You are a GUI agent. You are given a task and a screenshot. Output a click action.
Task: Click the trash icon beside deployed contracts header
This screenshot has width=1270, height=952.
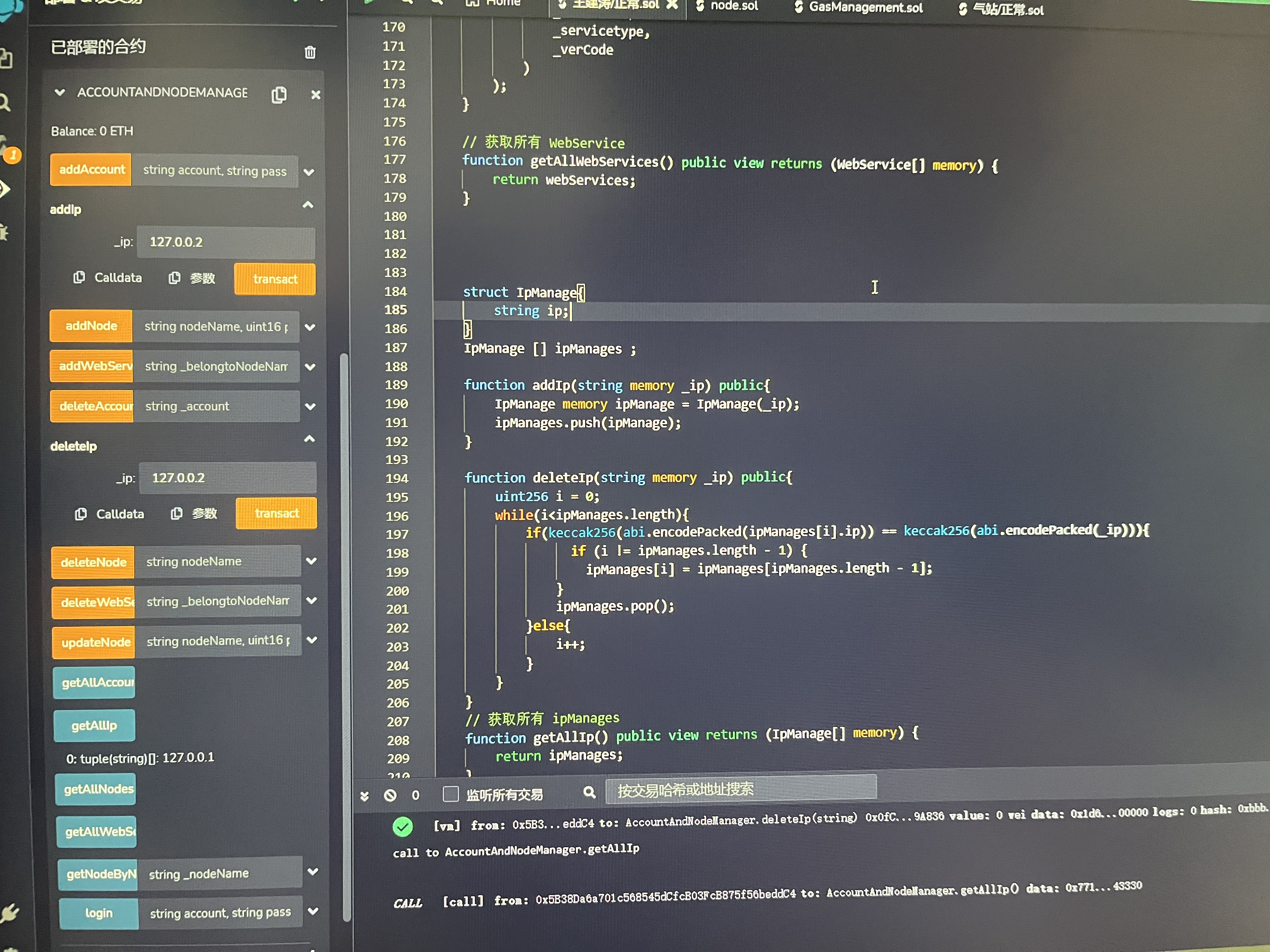click(x=310, y=52)
